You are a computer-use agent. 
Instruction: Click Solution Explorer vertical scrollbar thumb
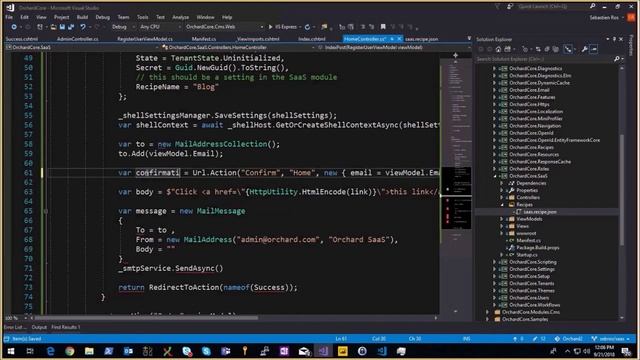[x=622, y=190]
